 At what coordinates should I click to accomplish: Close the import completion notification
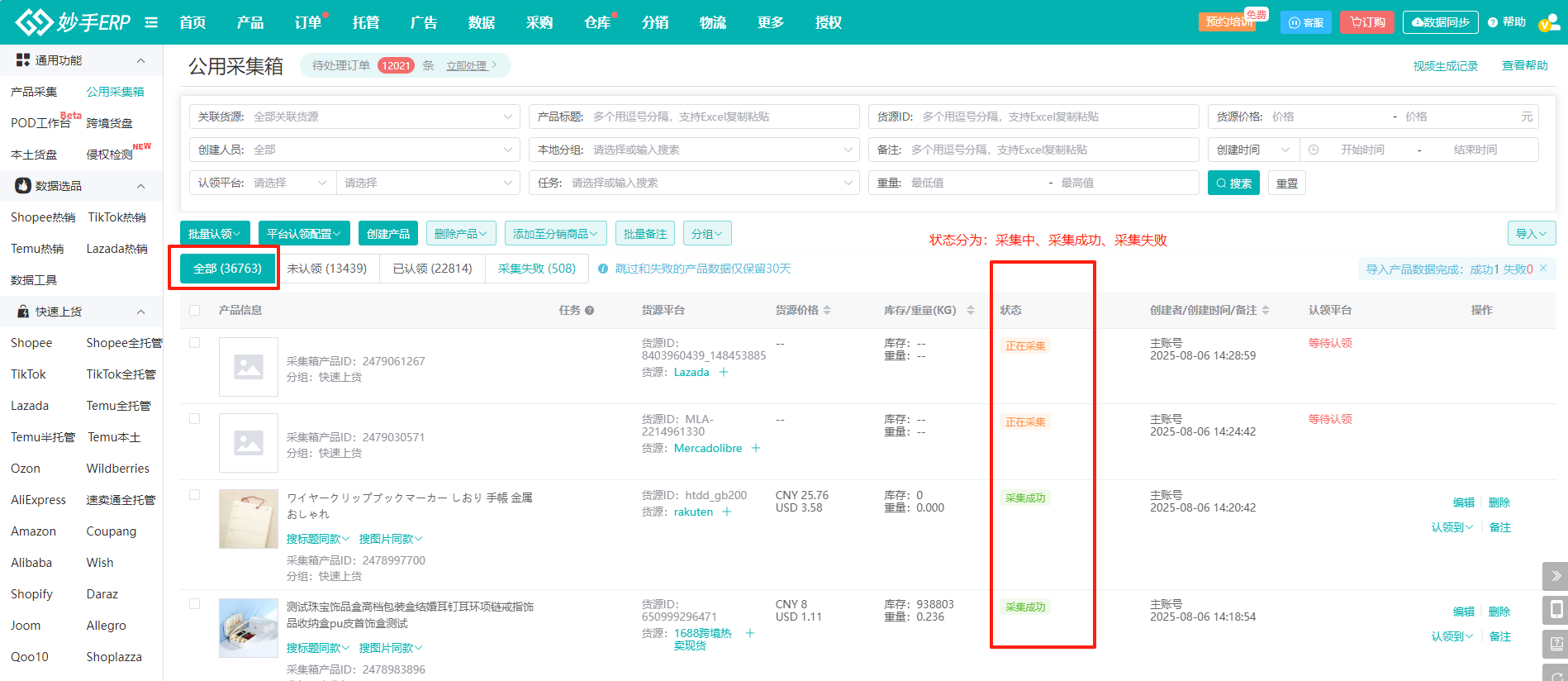click(1543, 269)
